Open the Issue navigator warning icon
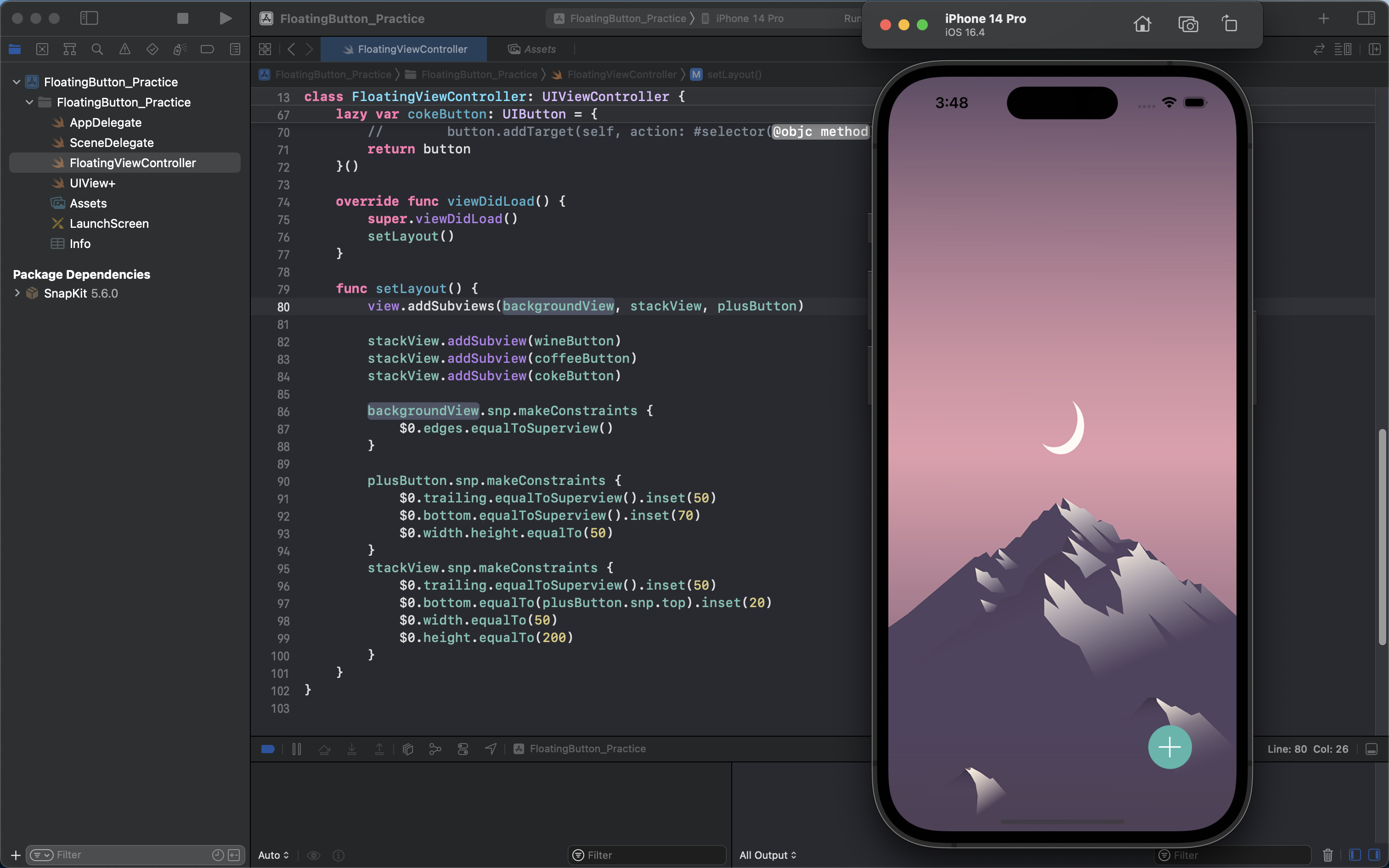The image size is (1389, 868). (x=124, y=50)
